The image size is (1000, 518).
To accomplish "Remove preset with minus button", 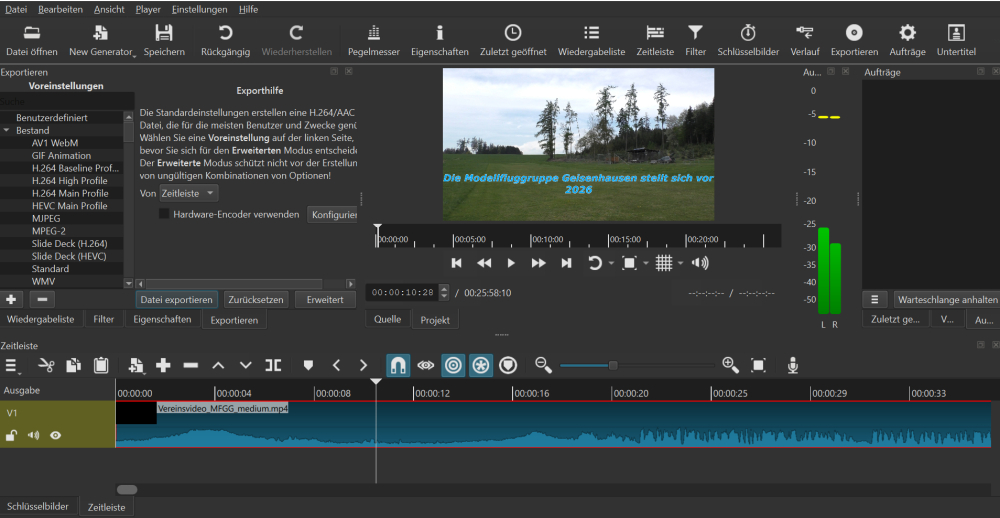I will click(42, 299).
